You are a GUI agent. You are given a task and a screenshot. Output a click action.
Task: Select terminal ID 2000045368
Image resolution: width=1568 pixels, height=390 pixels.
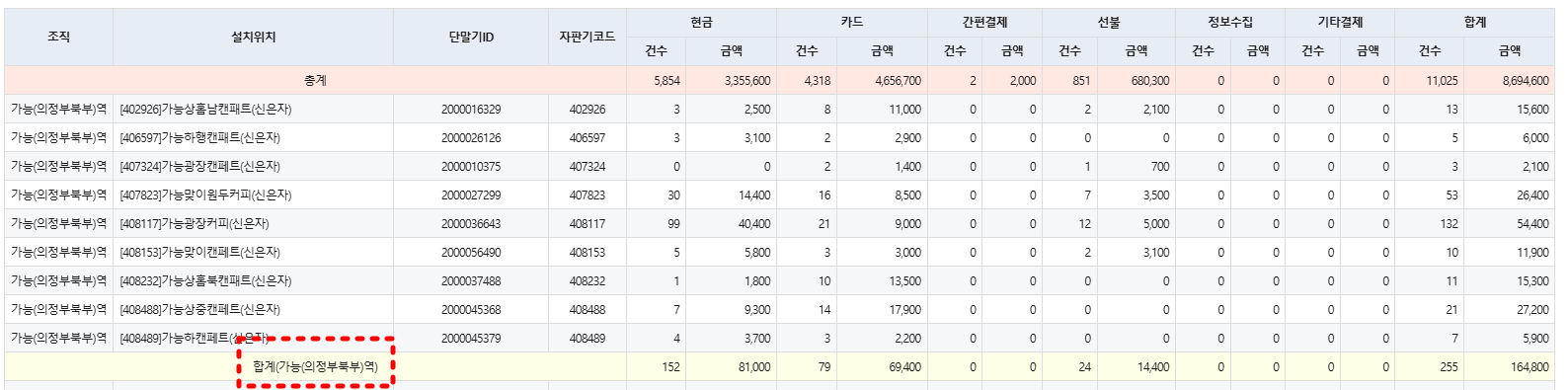471,310
